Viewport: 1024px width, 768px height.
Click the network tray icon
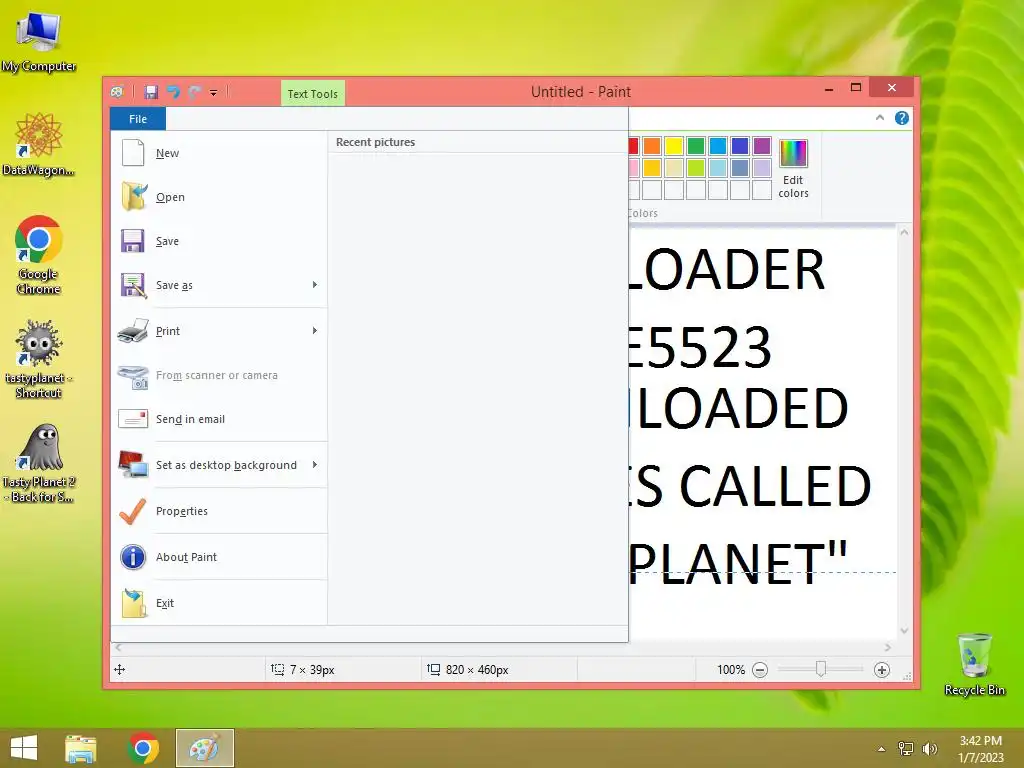(x=906, y=749)
